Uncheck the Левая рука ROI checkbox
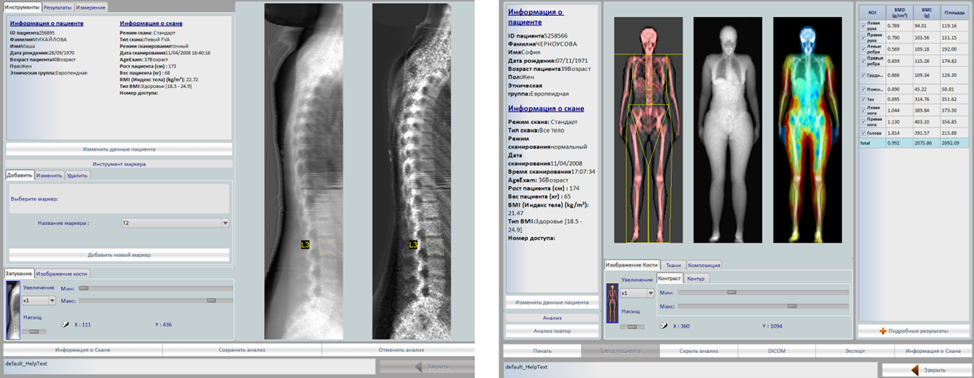974x378 pixels. tap(862, 25)
